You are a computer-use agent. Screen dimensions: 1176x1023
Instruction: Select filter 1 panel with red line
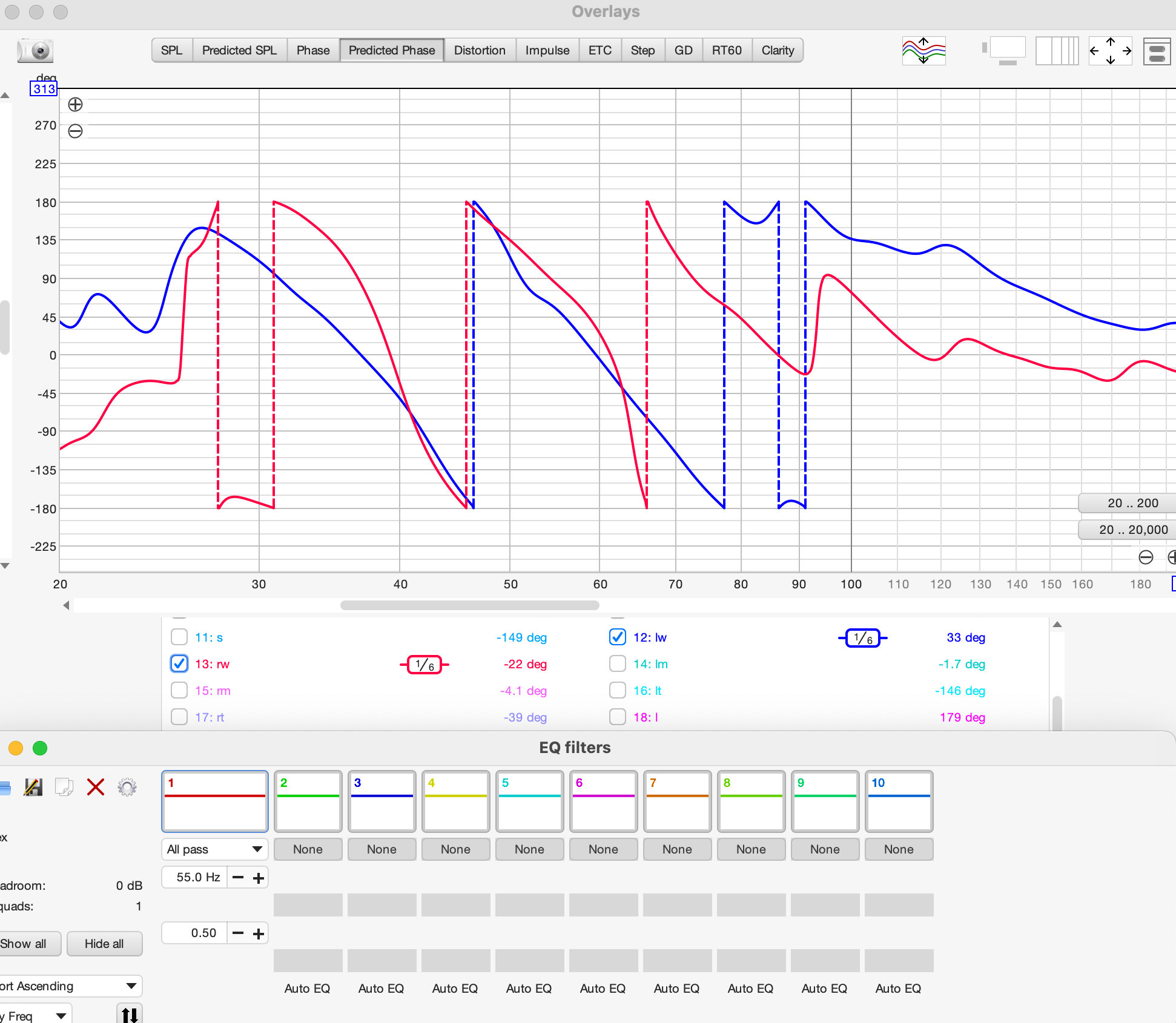(215, 801)
